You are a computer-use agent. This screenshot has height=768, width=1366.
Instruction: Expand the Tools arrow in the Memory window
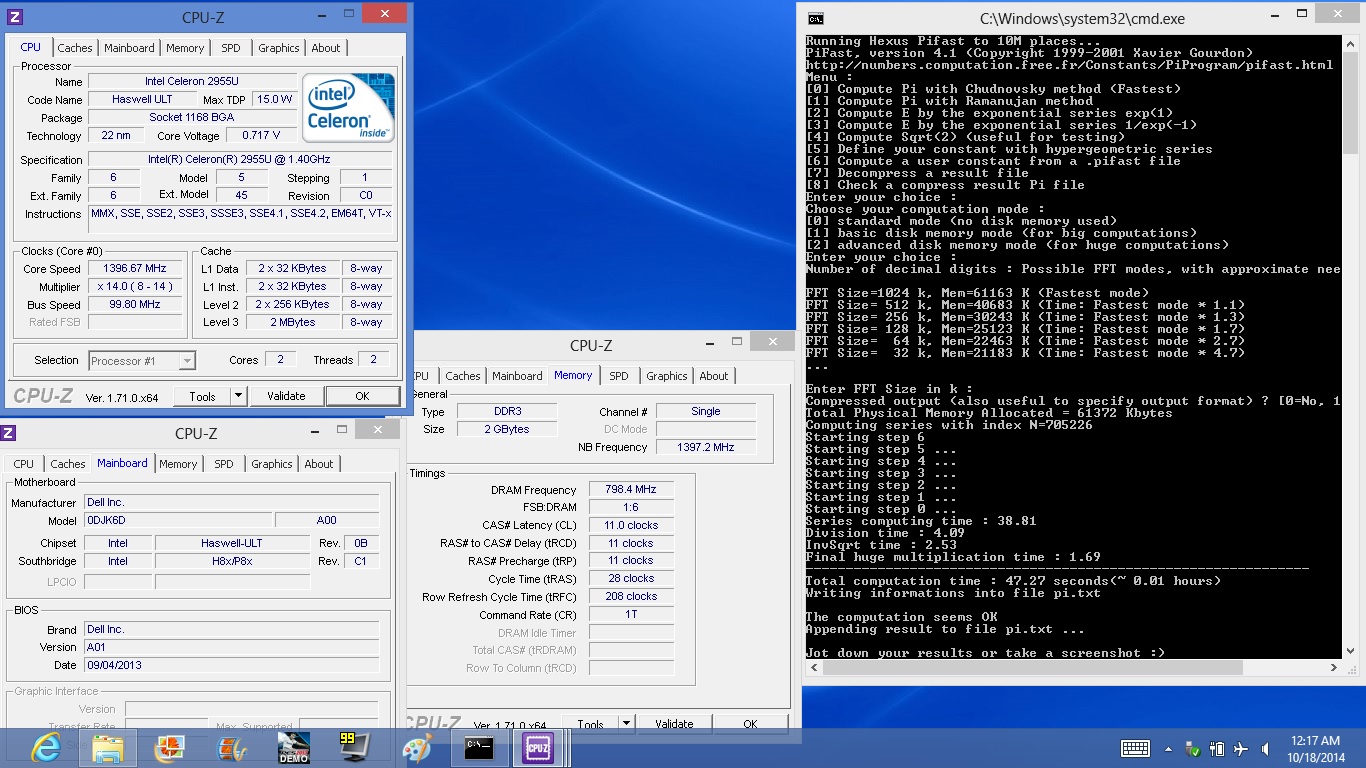pos(626,724)
